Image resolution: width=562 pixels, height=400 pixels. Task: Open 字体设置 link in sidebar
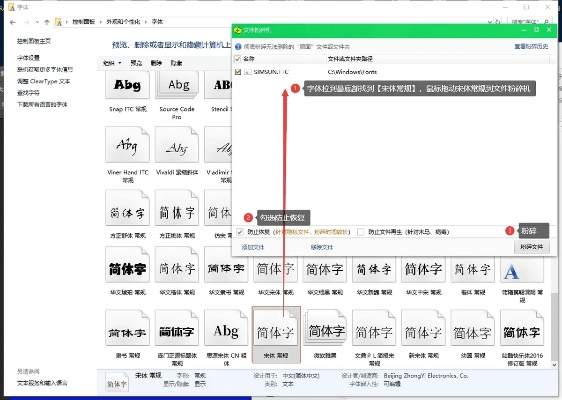28,58
